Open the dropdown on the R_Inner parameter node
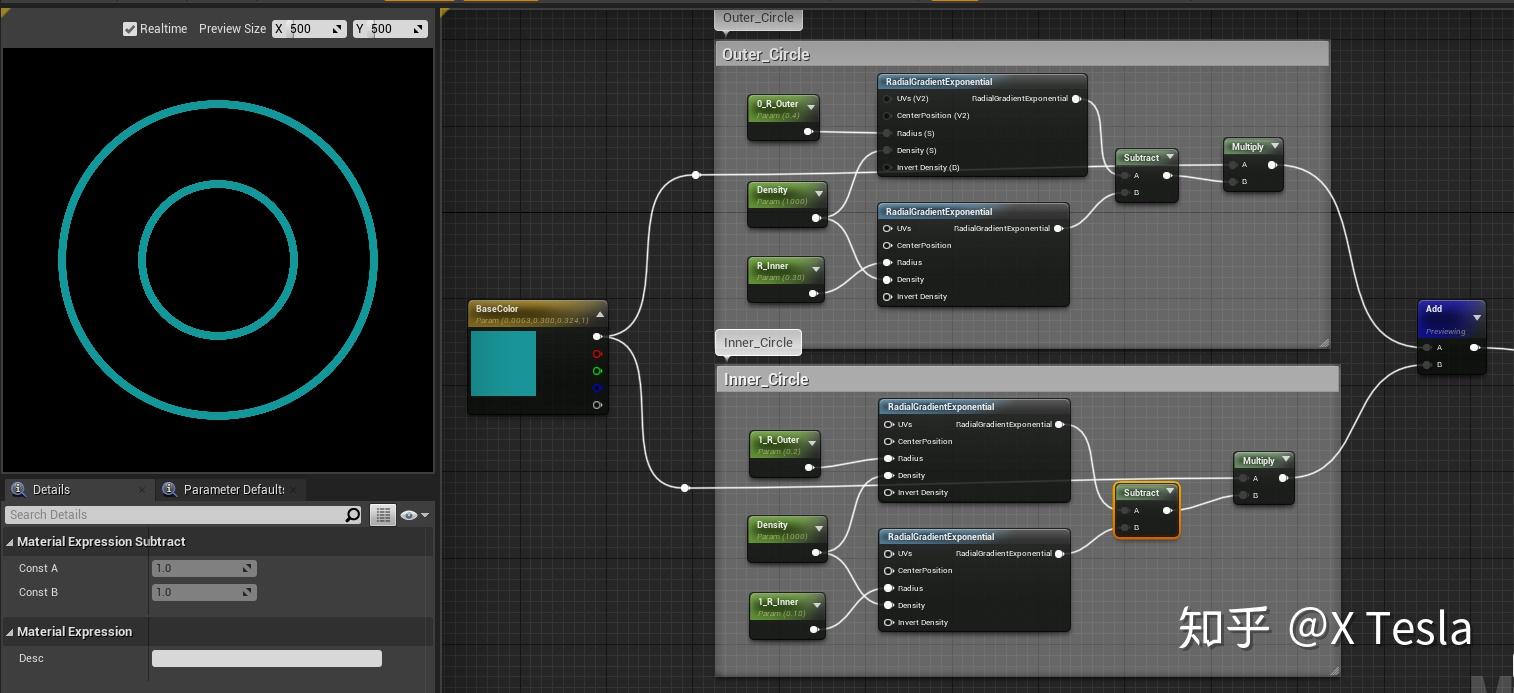 814,266
